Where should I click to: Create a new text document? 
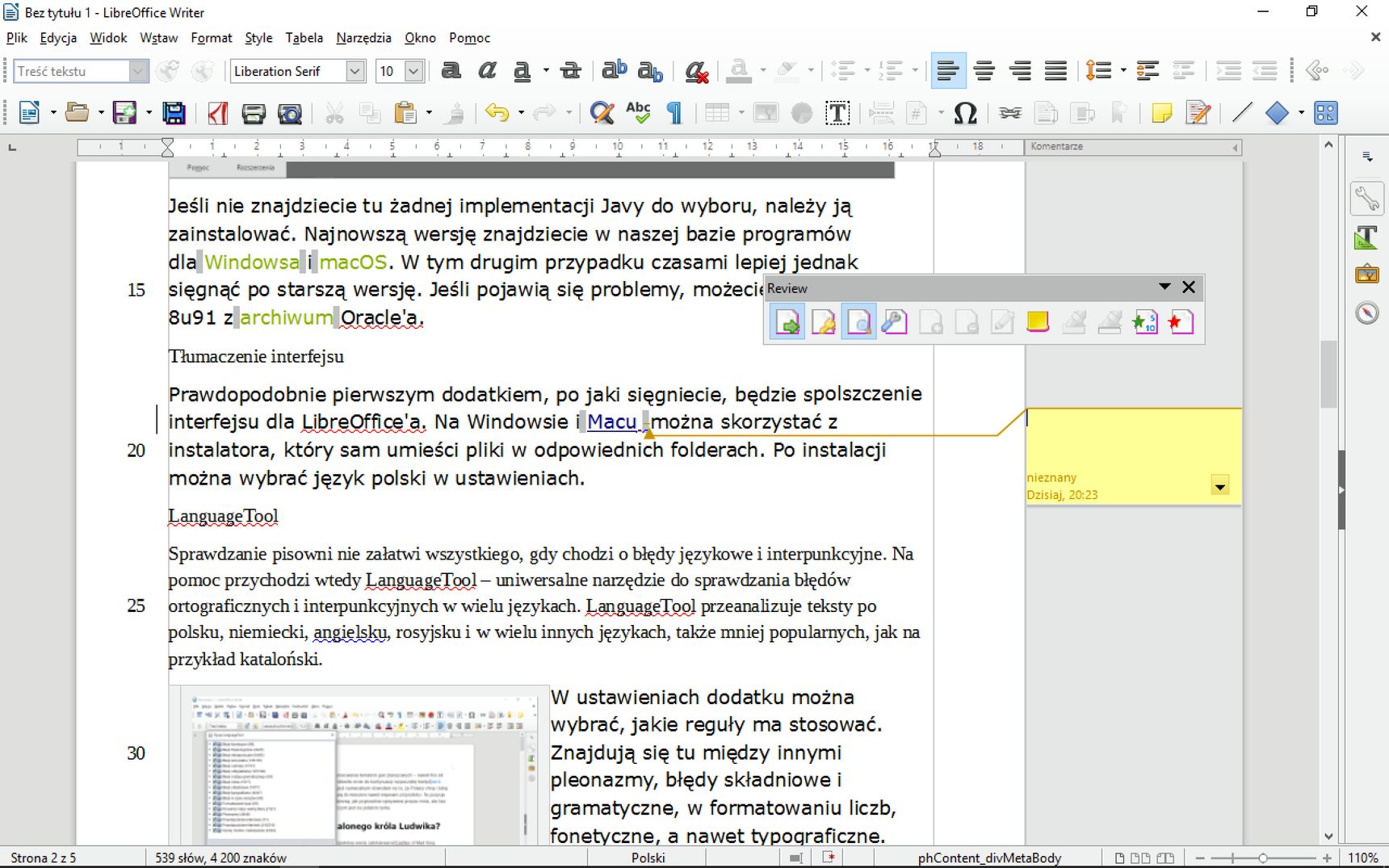(30, 113)
